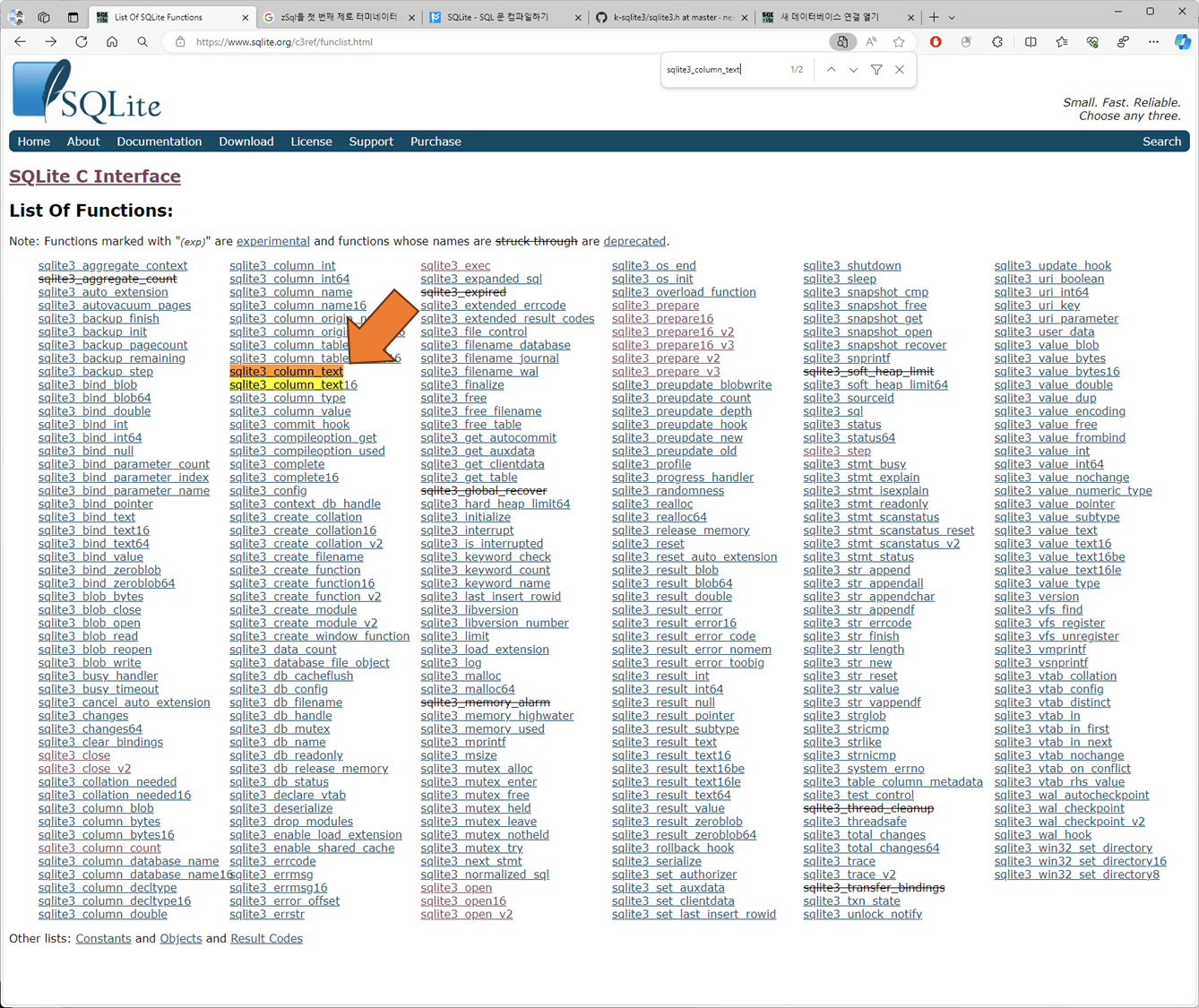Open the Objects list link
This screenshot has height=1008, width=1199.
pos(181,939)
